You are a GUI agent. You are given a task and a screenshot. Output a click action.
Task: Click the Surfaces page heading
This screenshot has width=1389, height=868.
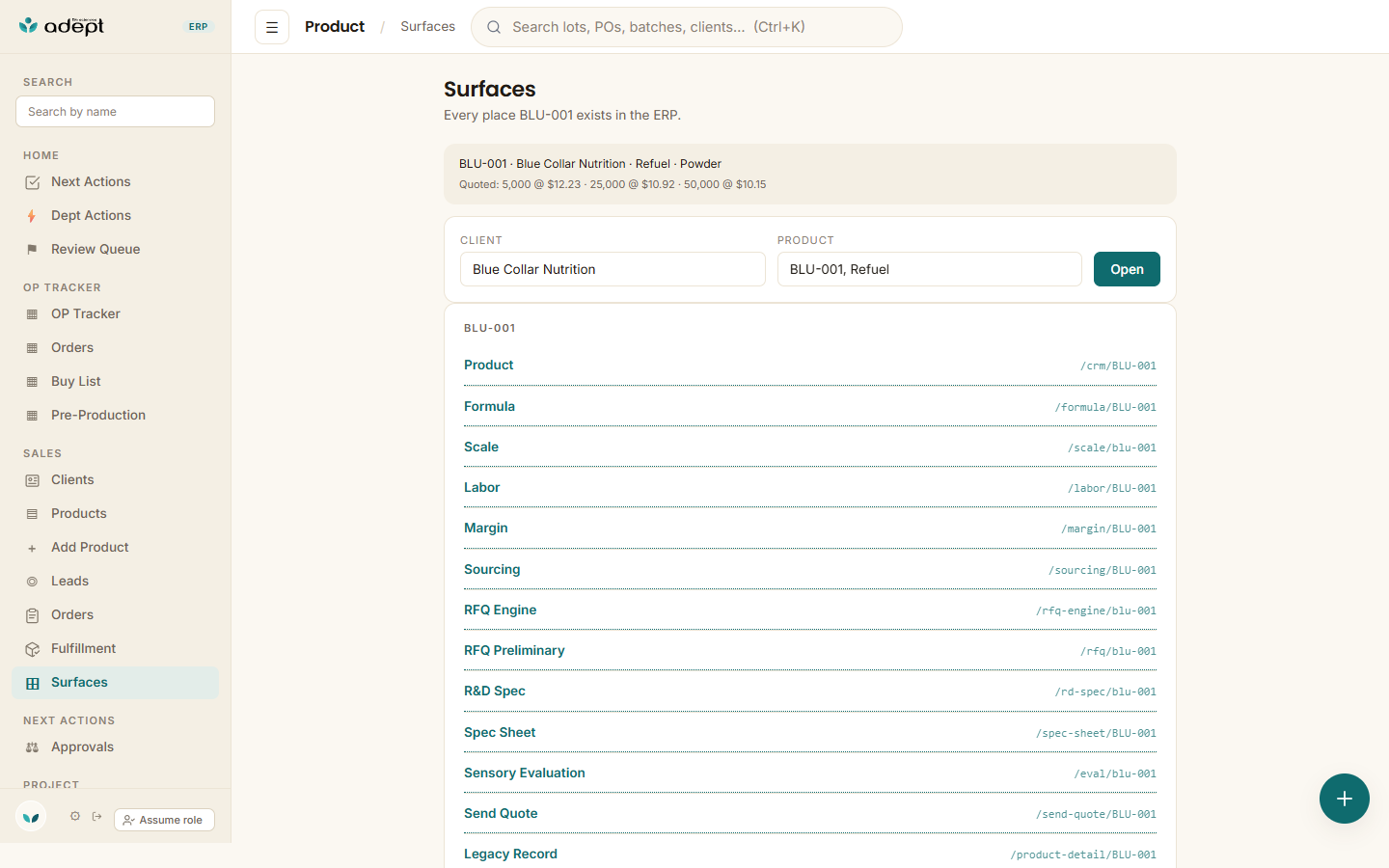[x=490, y=89]
